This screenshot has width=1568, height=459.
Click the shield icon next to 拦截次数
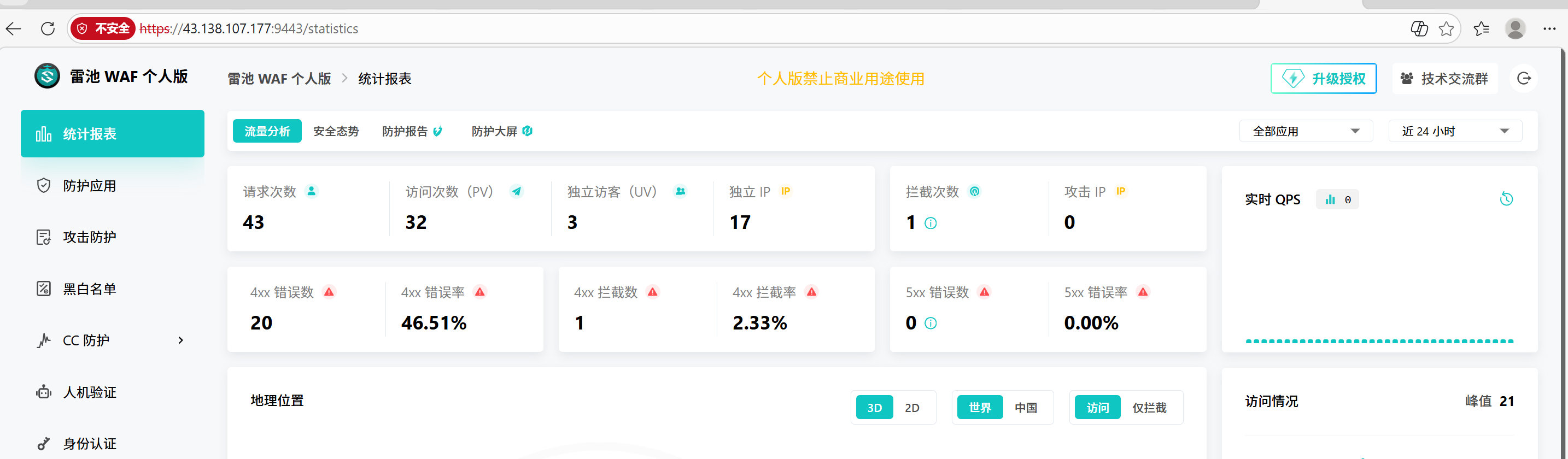tap(974, 191)
